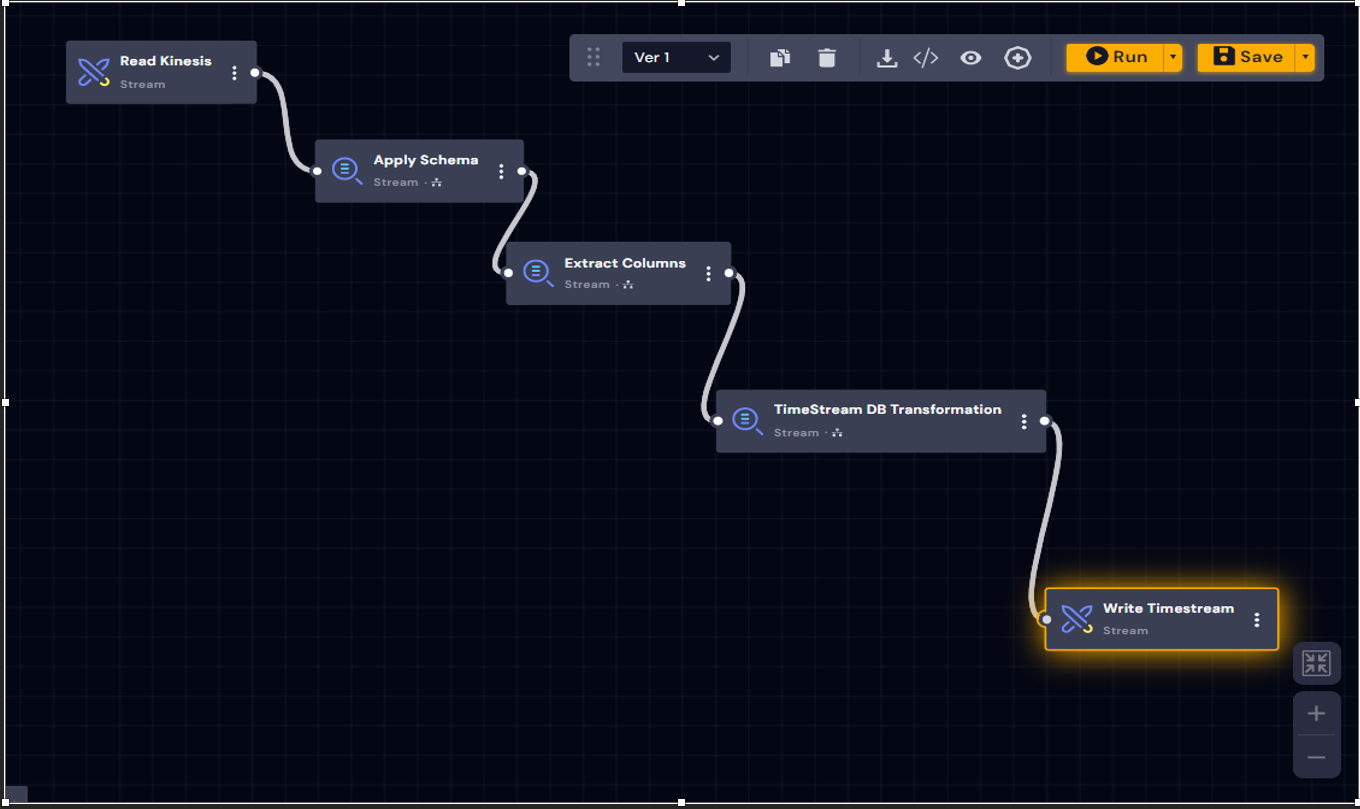1360x809 pixels.
Task: Click Read Kinesis output port
Action: [x=255, y=72]
